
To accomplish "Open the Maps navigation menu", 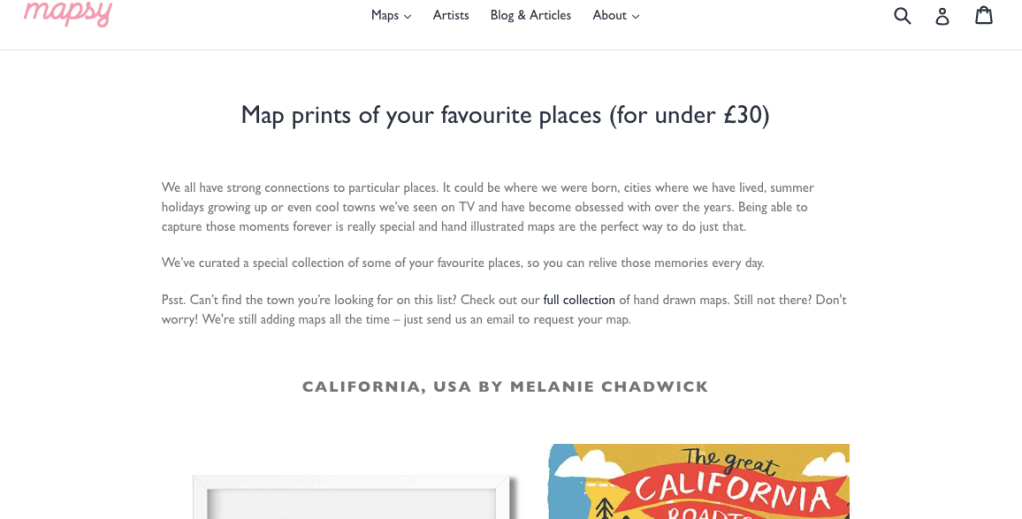I will pyautogui.click(x=385, y=15).
